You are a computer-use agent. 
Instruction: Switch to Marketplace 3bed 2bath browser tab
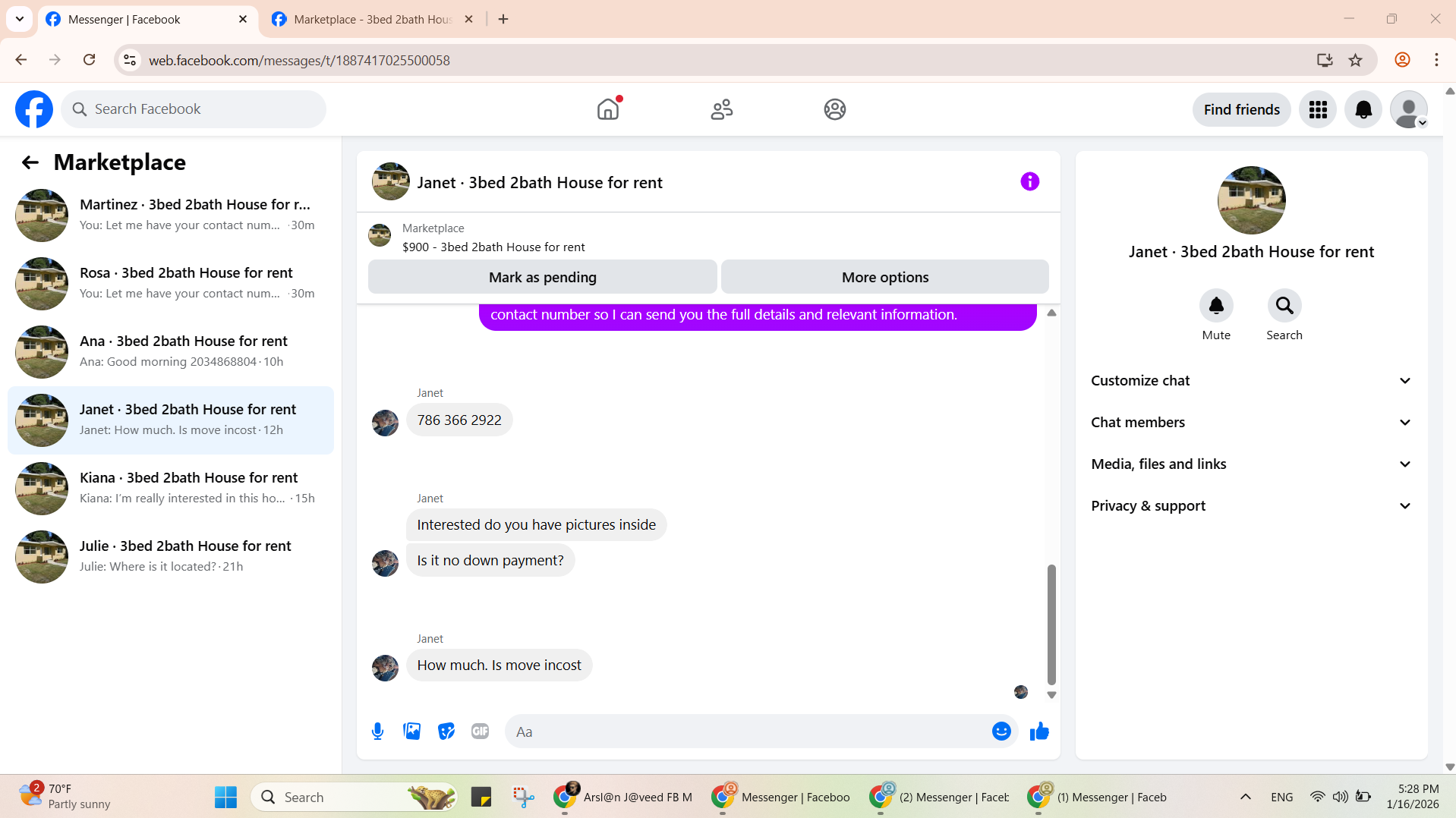[372, 20]
